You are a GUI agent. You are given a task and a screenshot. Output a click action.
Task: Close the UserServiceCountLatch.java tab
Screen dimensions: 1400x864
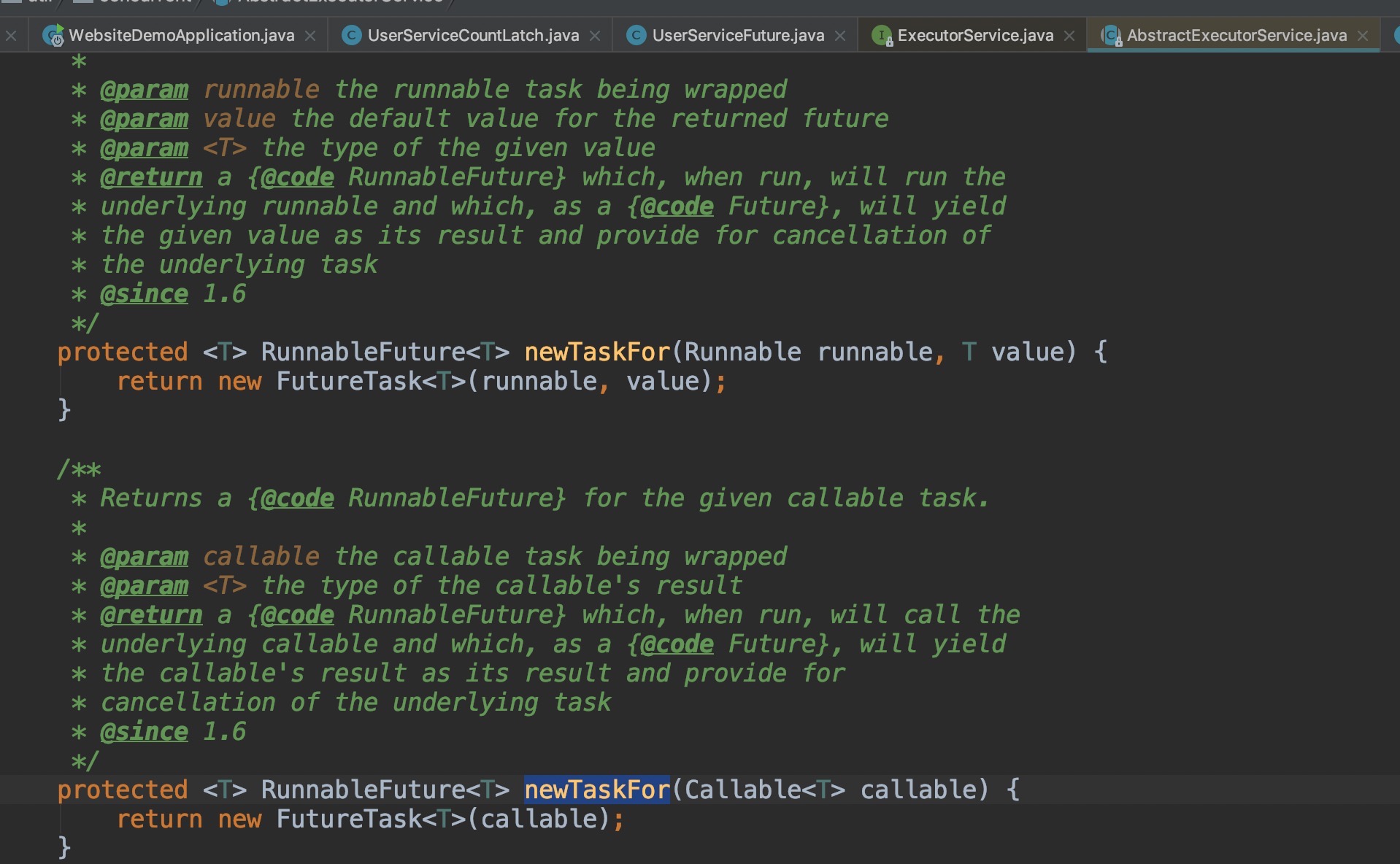(595, 36)
